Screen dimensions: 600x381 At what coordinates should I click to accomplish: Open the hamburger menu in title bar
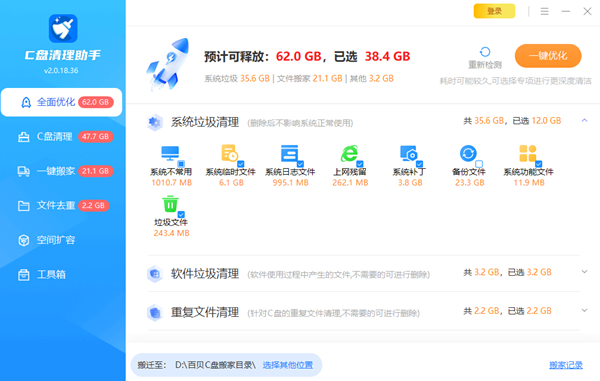(x=545, y=11)
